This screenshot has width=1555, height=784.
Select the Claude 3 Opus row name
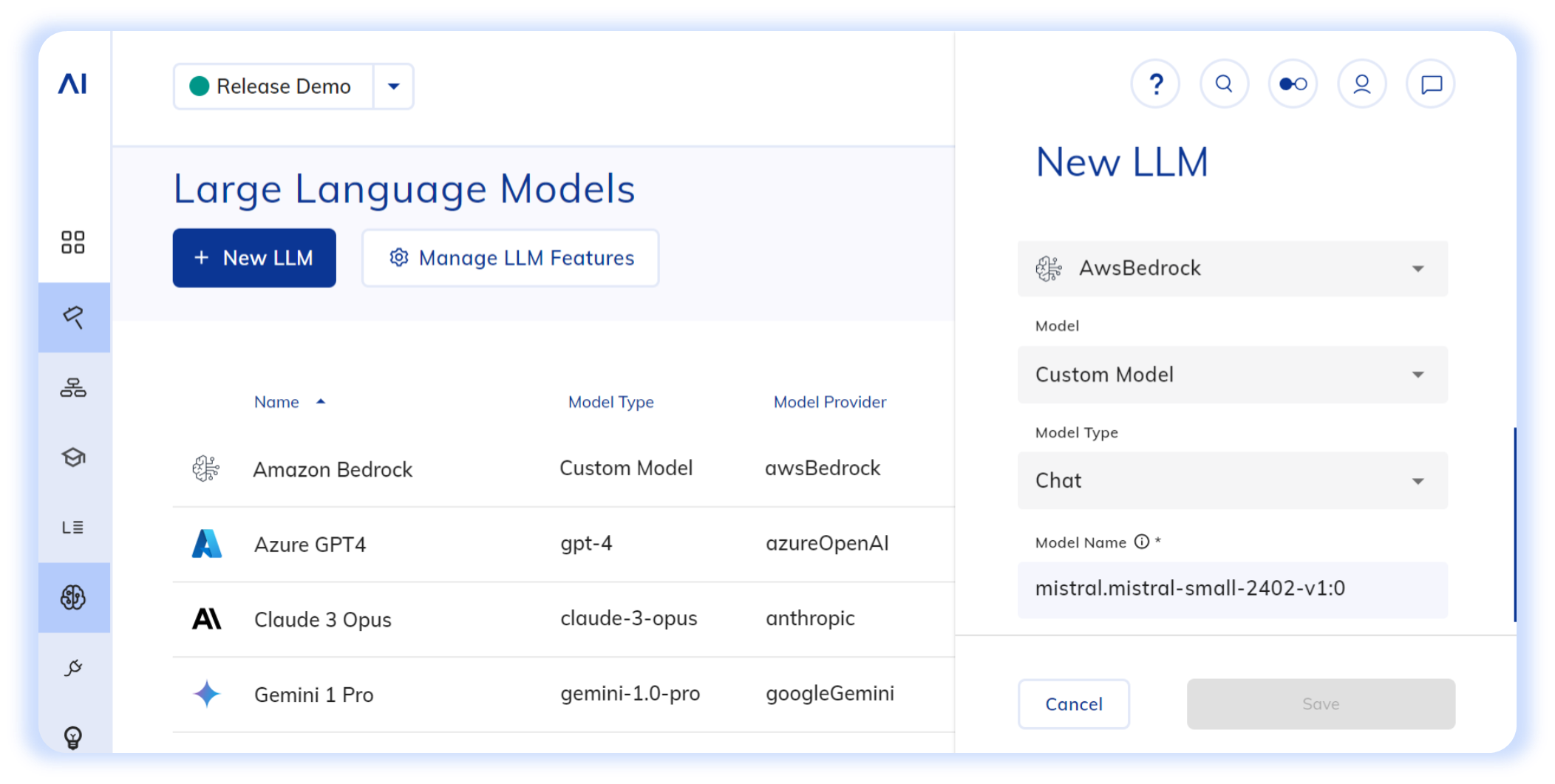323,619
